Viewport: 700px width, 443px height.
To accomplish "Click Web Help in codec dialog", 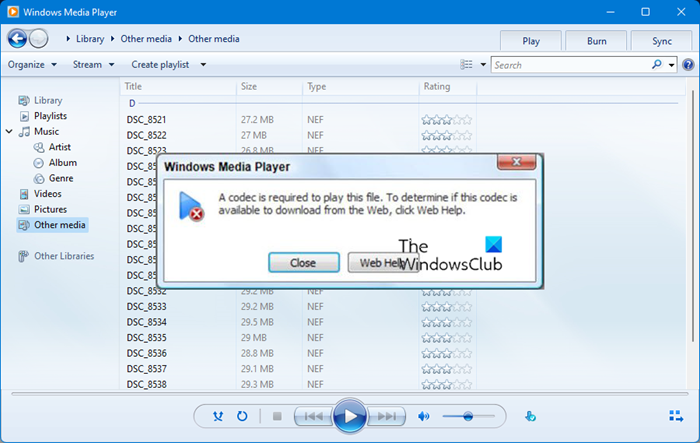I will (383, 263).
